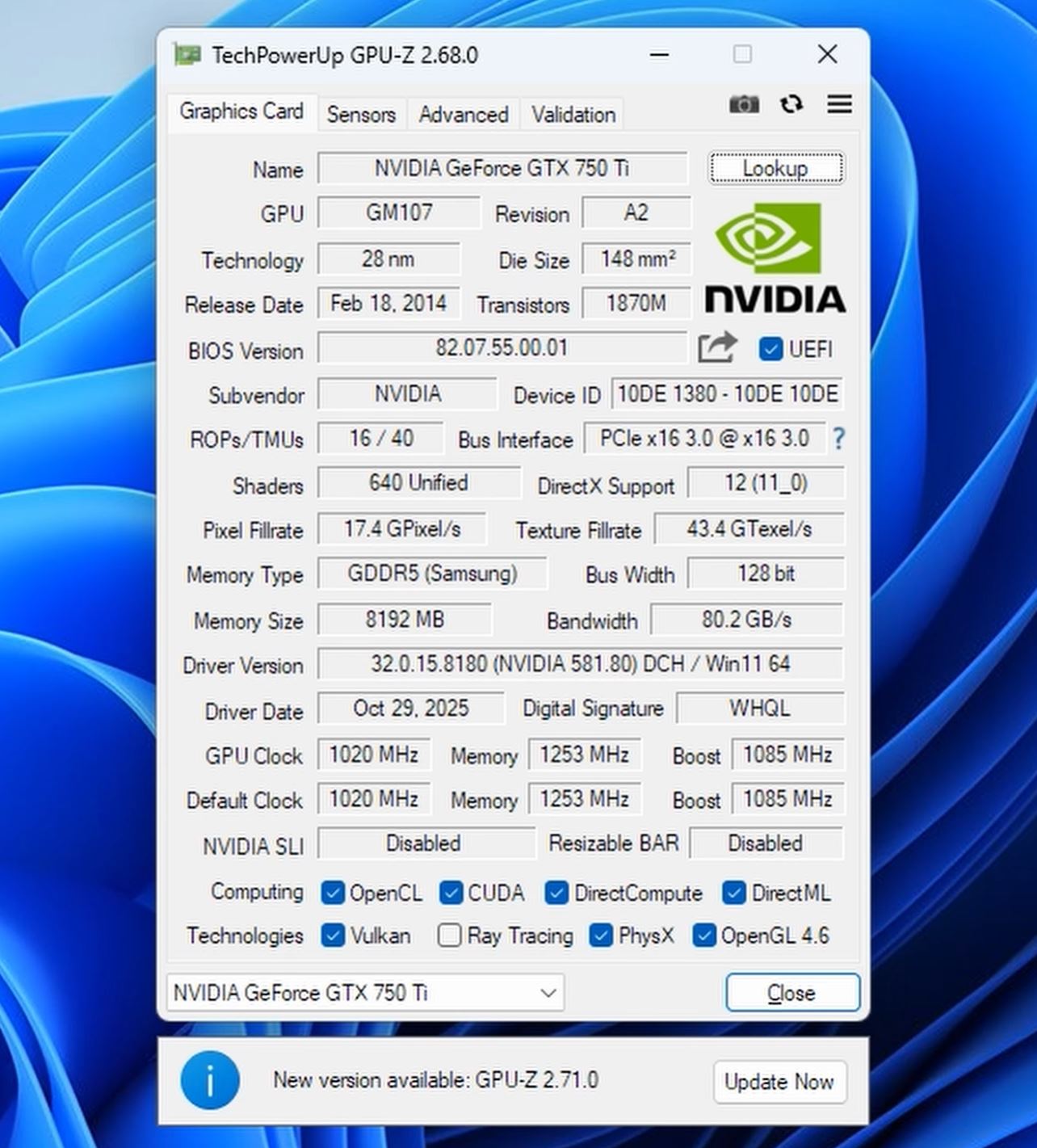Click the Texture Fillrate 43.4 GTexel/s field
Image resolution: width=1037 pixels, height=1148 pixels.
click(749, 529)
